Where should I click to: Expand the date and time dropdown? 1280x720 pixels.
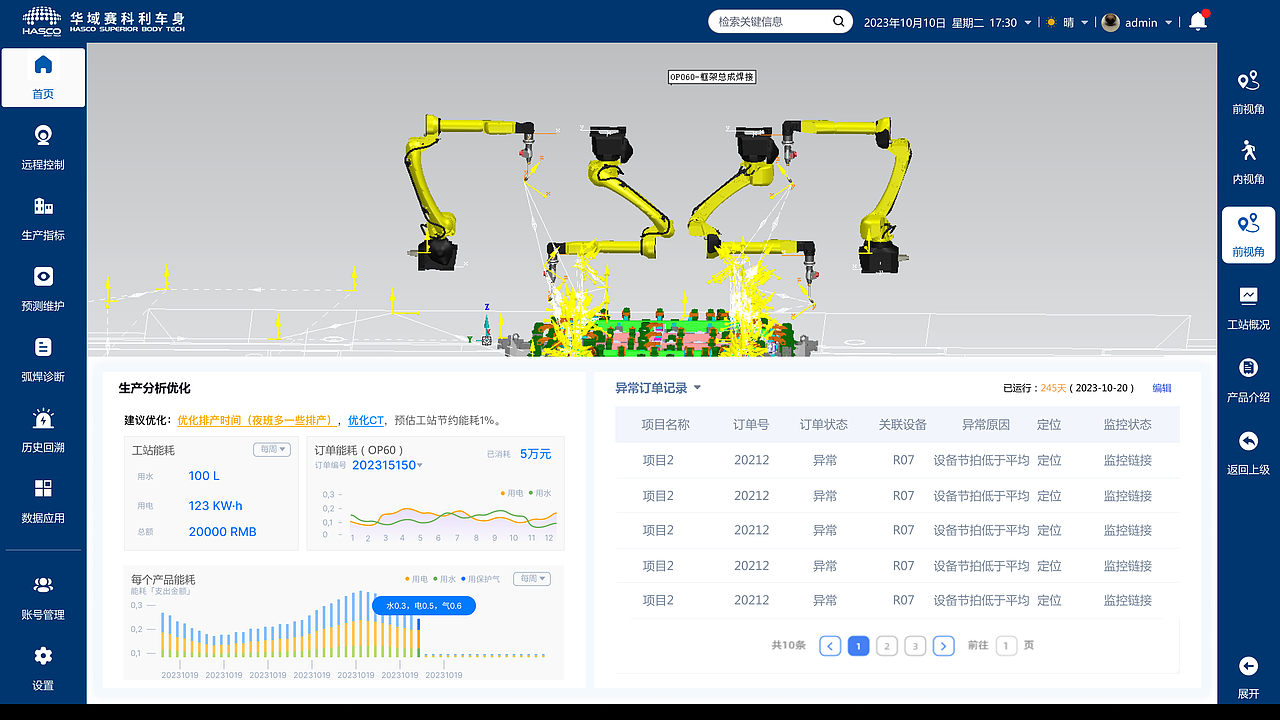(1028, 23)
